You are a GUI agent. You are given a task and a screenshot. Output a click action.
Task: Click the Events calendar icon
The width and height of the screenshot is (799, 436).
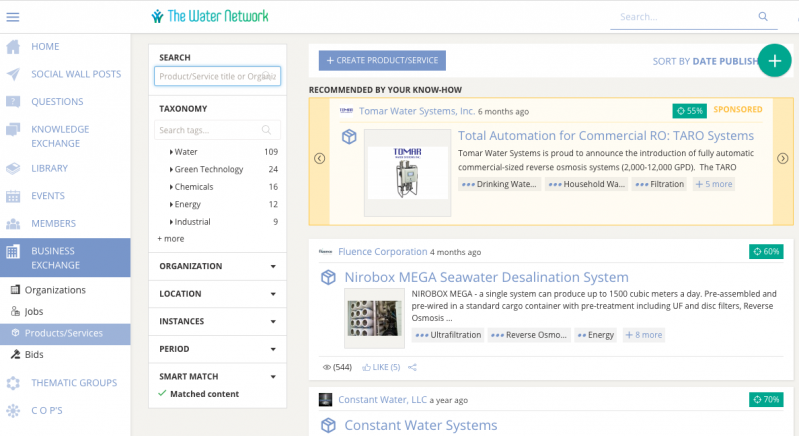(13, 196)
